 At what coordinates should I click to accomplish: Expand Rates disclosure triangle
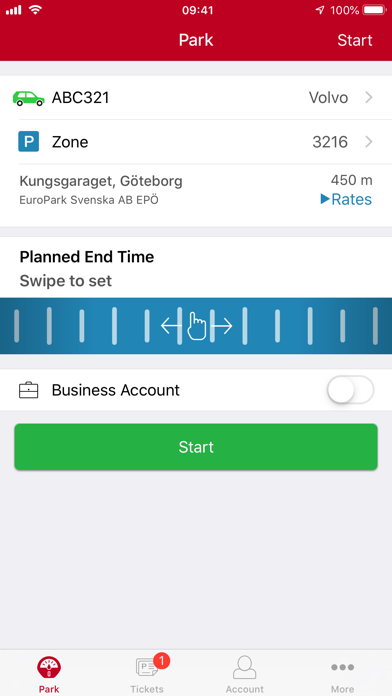pyautogui.click(x=325, y=199)
